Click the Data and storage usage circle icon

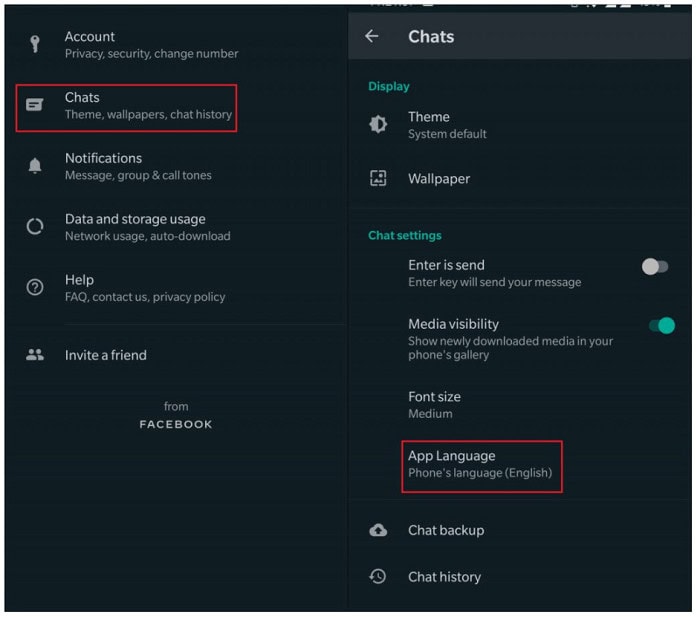coord(35,227)
